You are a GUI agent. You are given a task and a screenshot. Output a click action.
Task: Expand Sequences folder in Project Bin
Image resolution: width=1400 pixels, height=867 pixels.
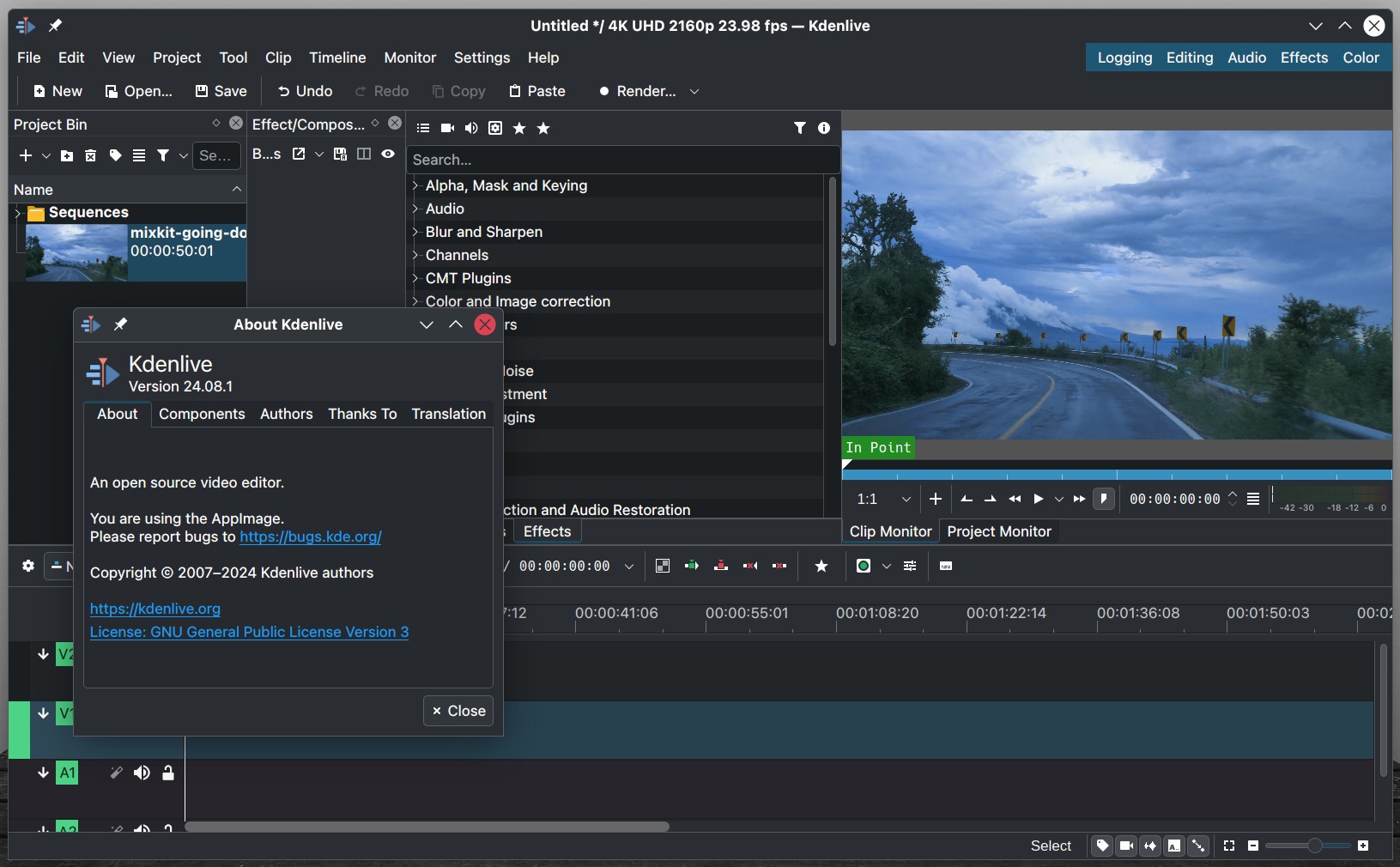click(x=18, y=213)
